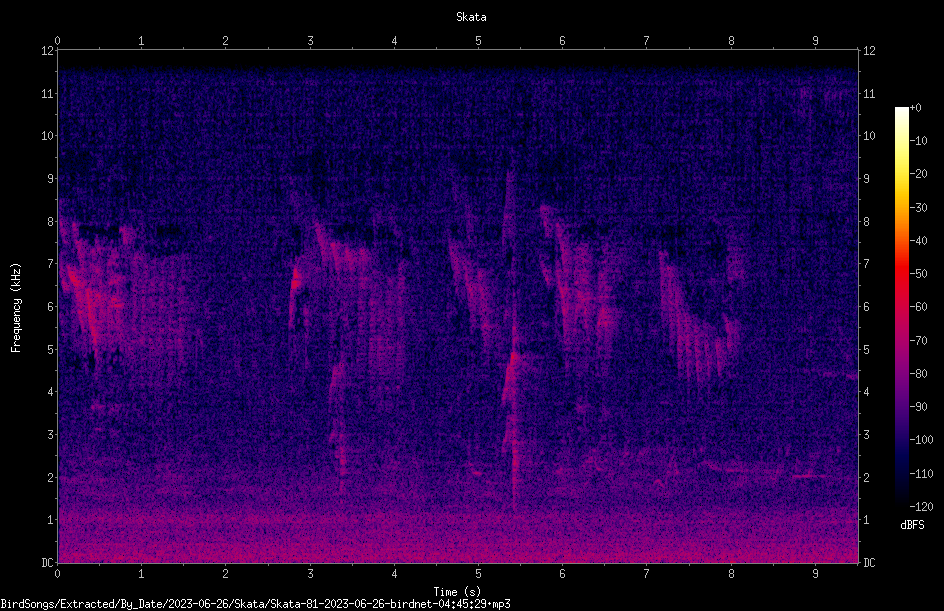Click the "-100" value on the color scale
The image size is (944, 611).
coord(921,440)
